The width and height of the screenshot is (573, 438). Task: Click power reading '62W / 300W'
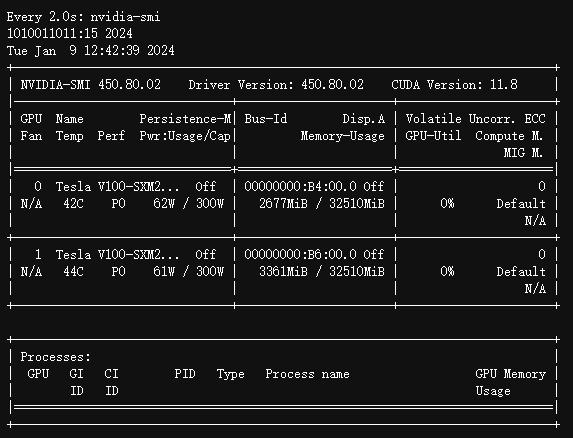click(x=189, y=203)
